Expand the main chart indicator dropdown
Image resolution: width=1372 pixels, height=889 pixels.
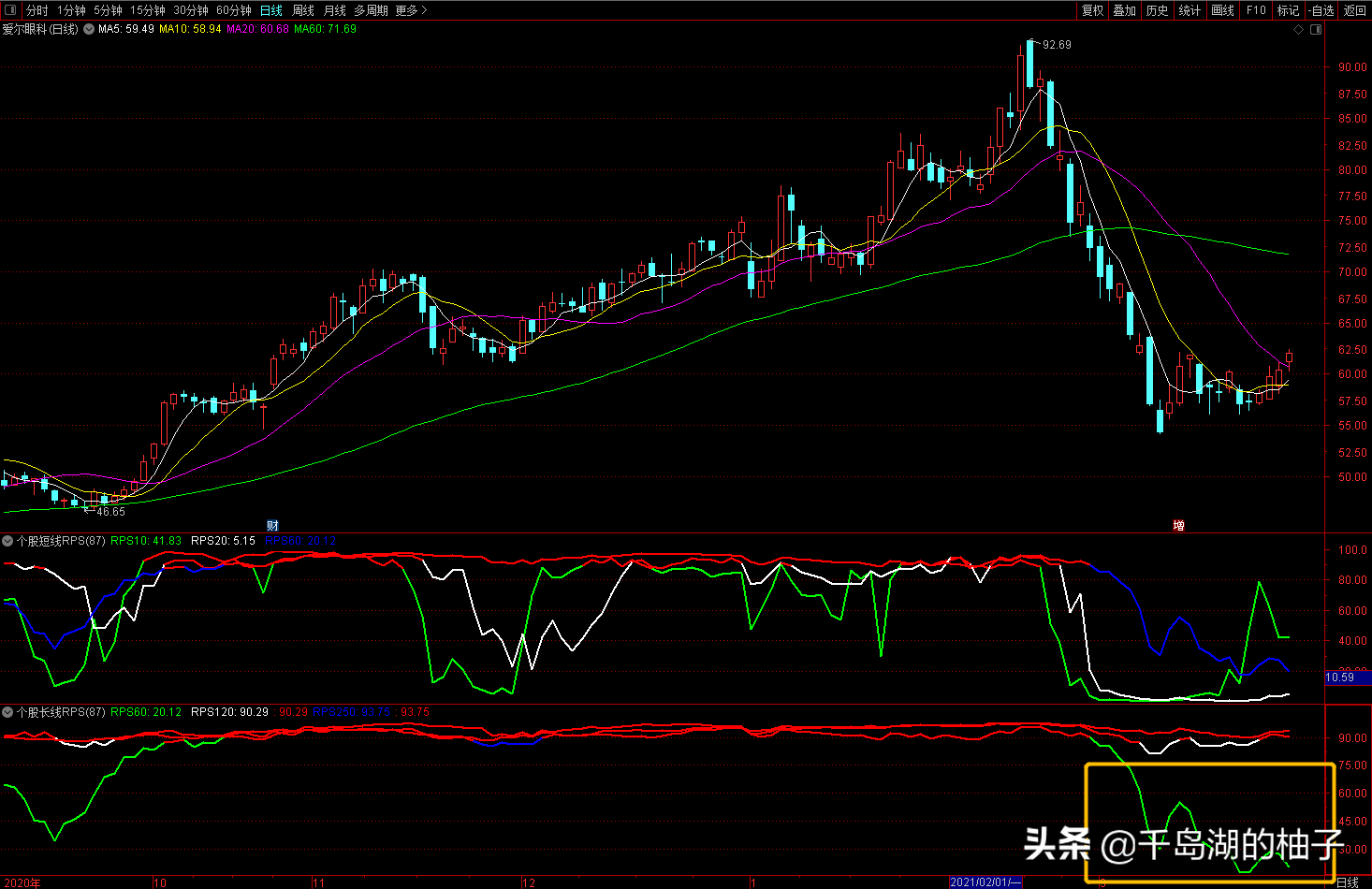coord(89,29)
